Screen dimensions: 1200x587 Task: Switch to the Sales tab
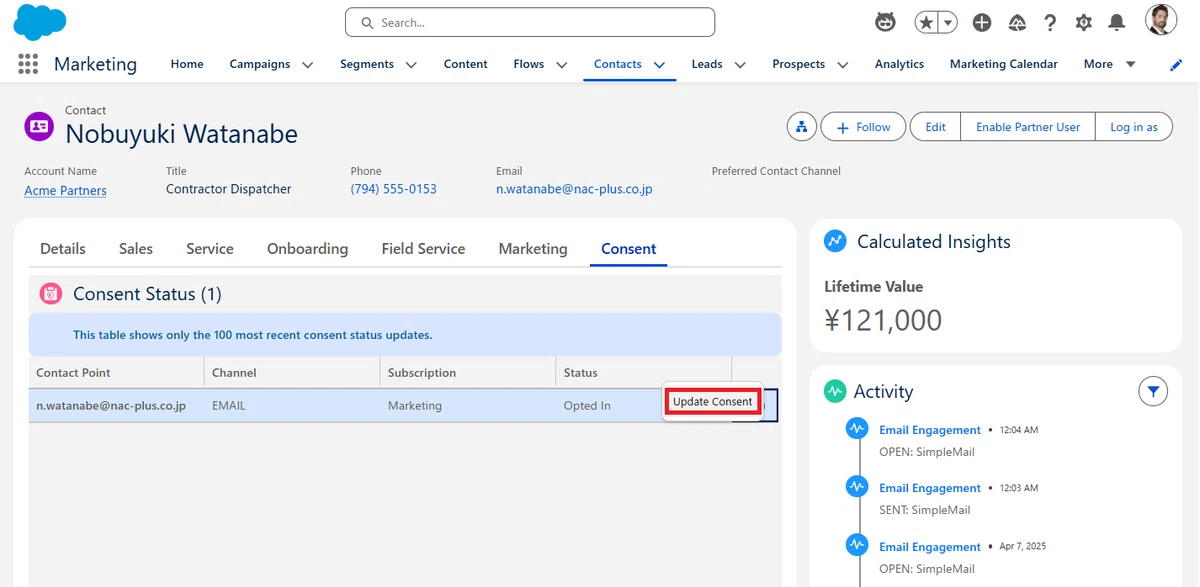[x=136, y=249]
